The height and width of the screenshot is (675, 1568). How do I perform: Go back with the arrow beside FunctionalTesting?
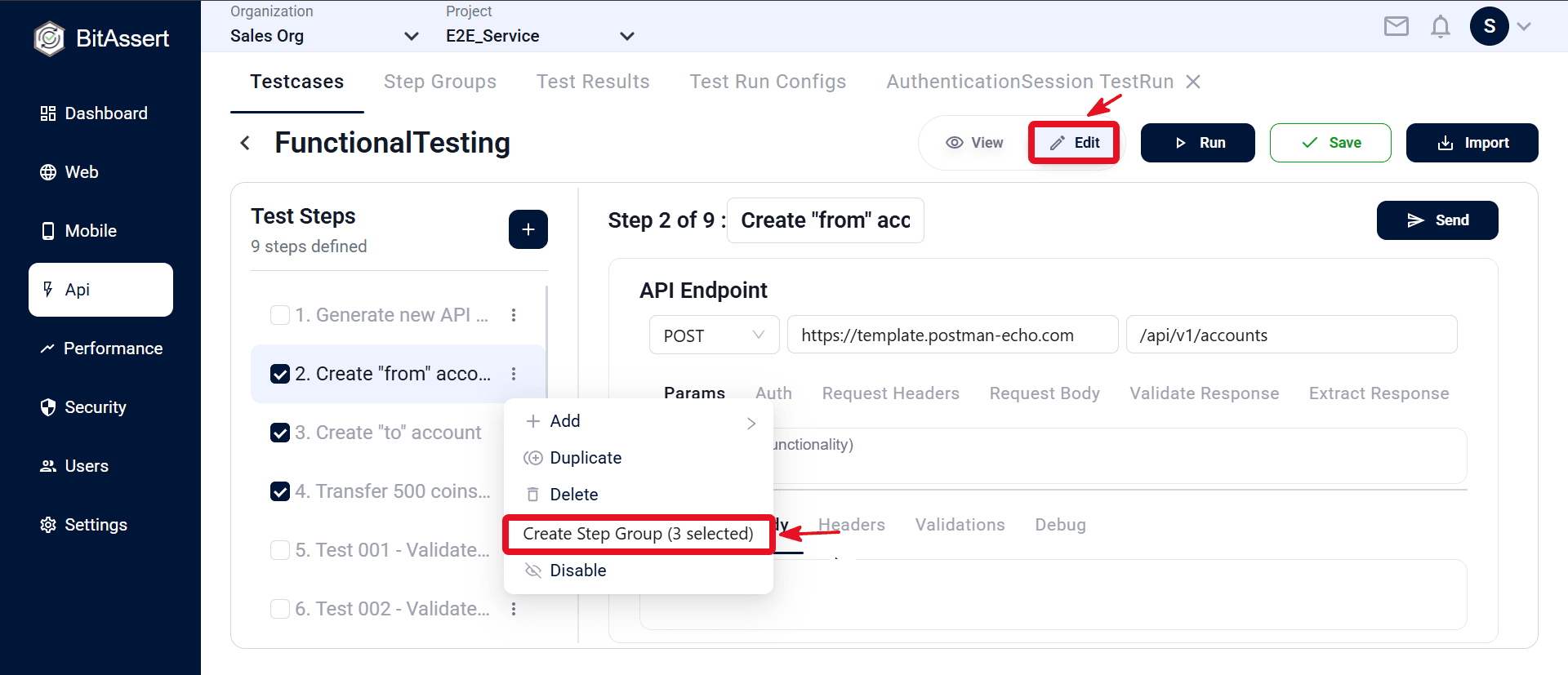point(245,143)
